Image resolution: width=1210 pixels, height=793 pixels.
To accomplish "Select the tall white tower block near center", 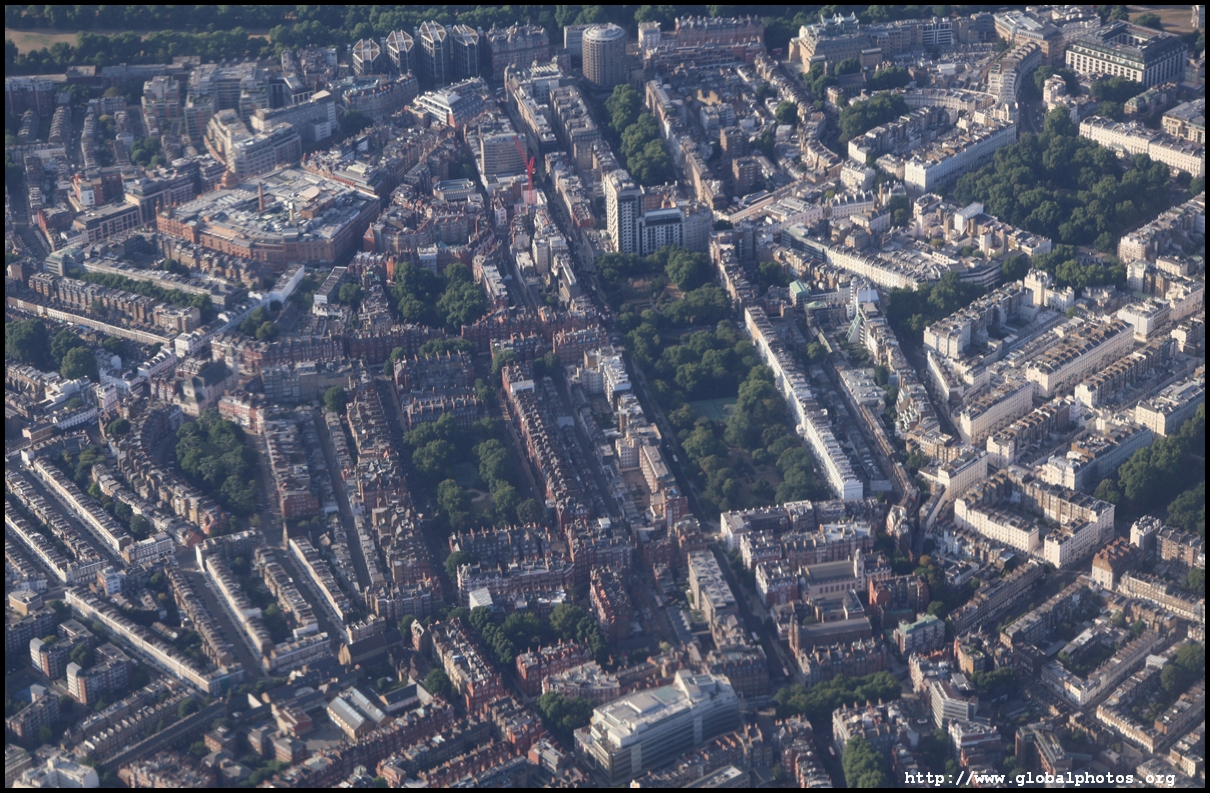I will (x=623, y=211).
